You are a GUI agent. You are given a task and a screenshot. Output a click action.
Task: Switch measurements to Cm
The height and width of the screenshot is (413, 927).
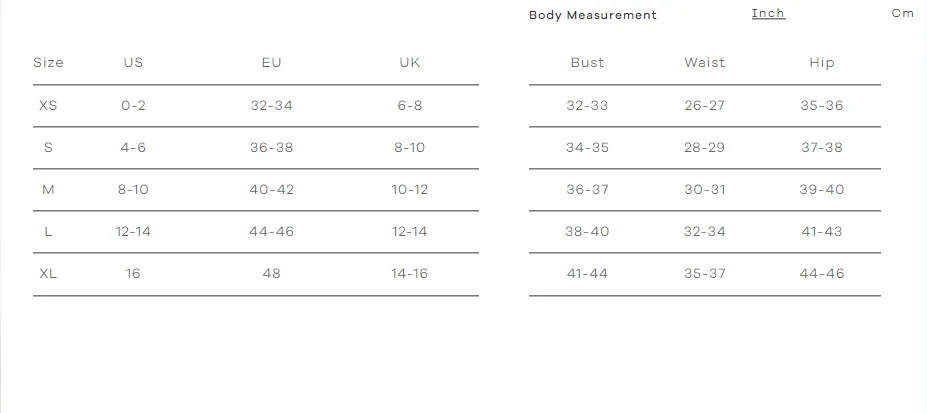(x=902, y=13)
